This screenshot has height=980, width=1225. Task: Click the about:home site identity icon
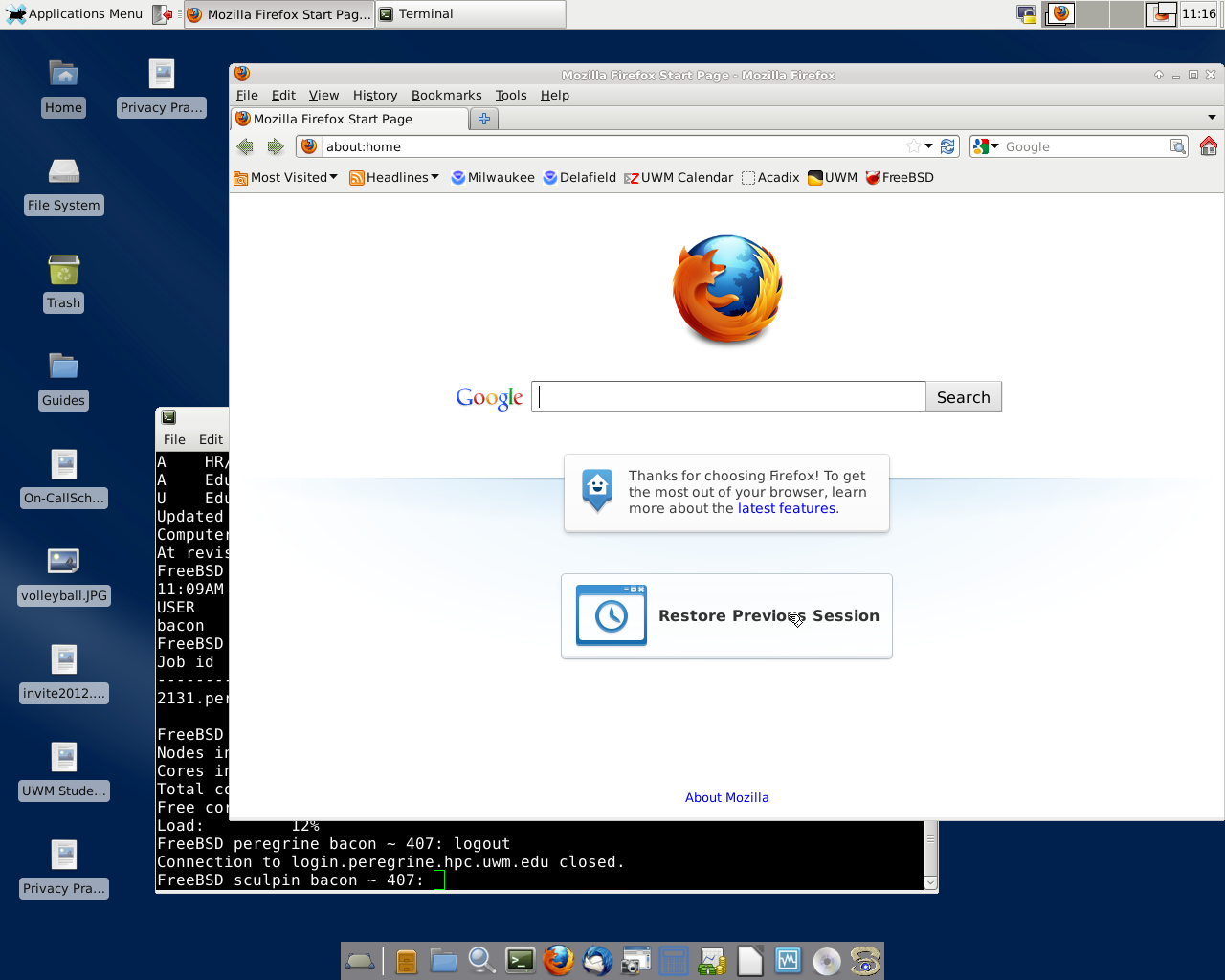click(x=309, y=146)
